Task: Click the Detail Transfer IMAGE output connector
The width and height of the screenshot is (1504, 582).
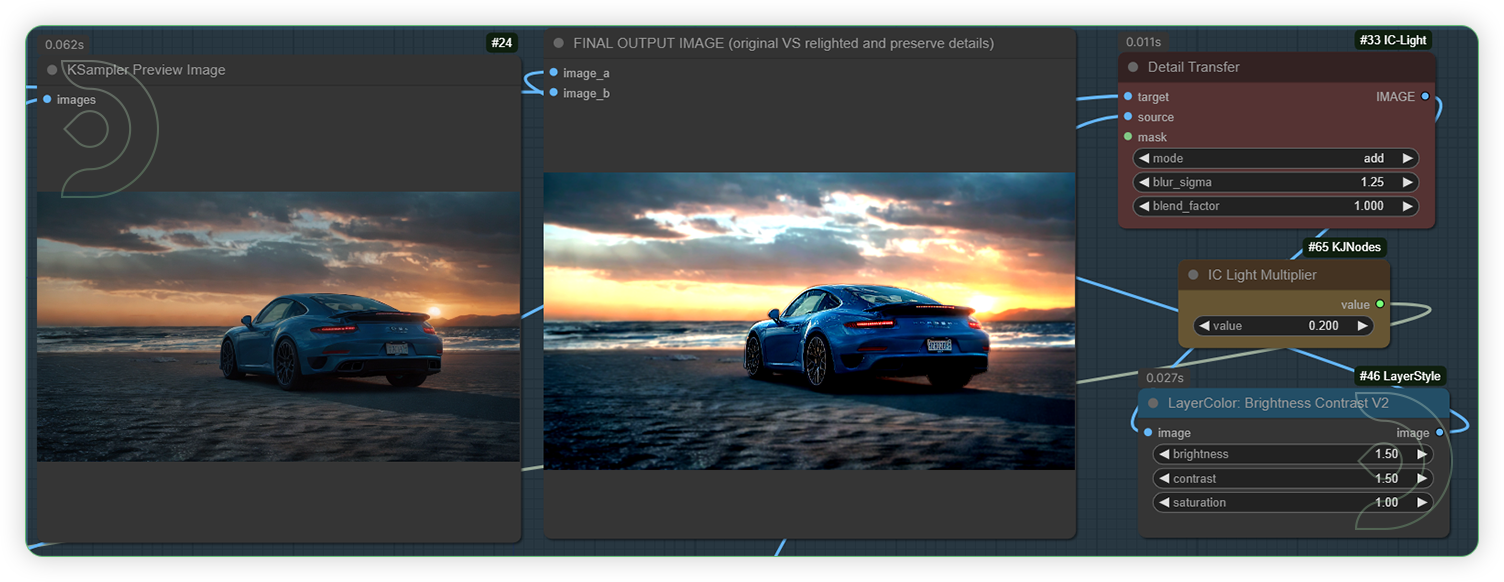Action: [x=1425, y=97]
